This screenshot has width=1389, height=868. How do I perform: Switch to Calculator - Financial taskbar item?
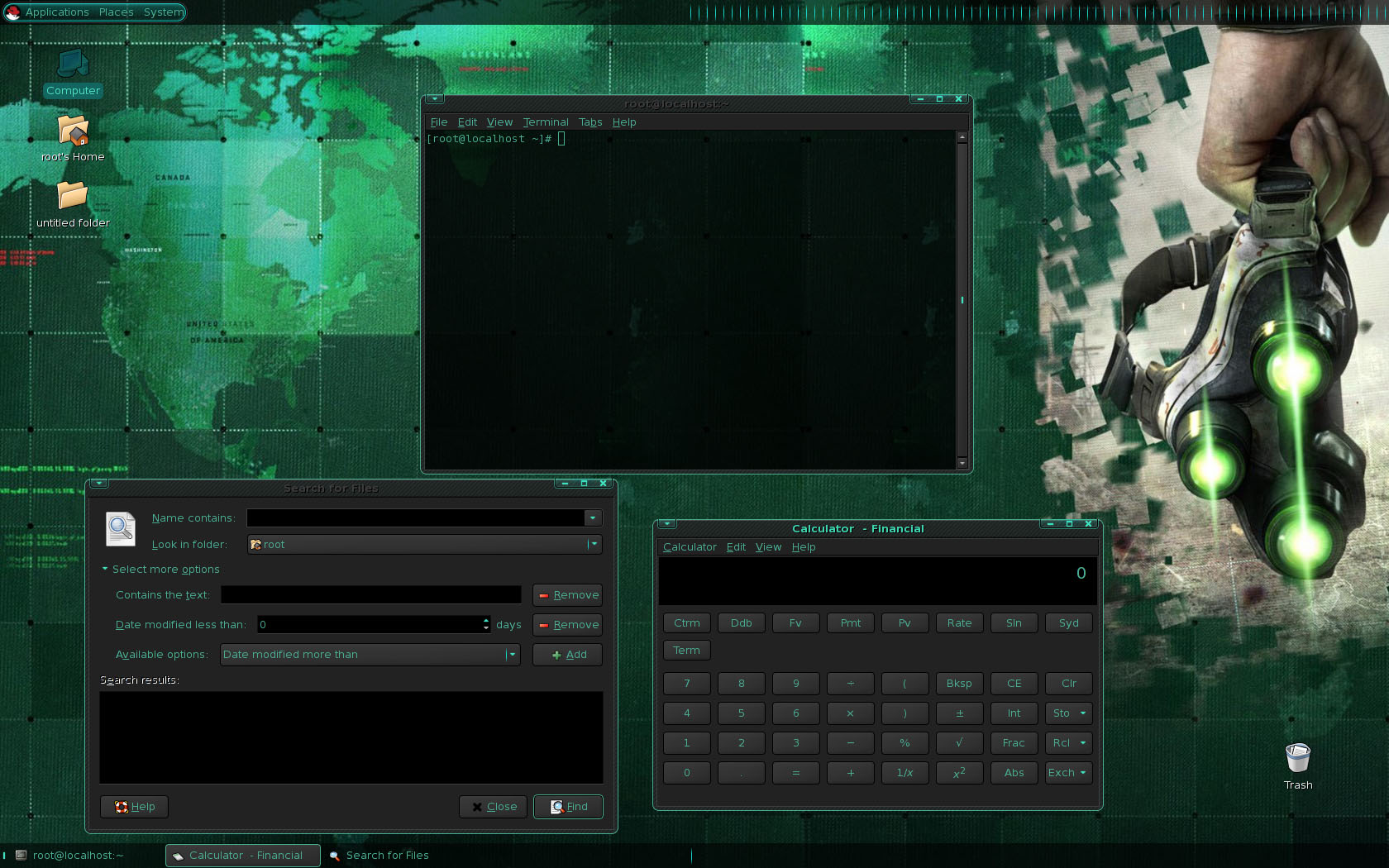click(243, 856)
